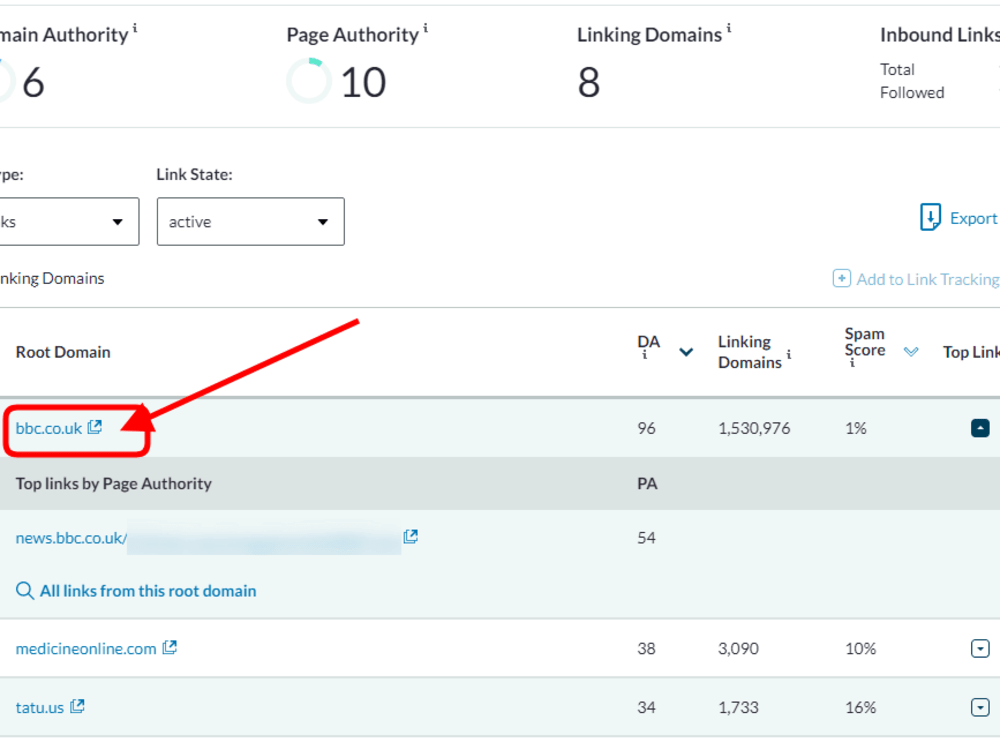
Task: Open medicineonline.com external link icon
Action: [169, 647]
